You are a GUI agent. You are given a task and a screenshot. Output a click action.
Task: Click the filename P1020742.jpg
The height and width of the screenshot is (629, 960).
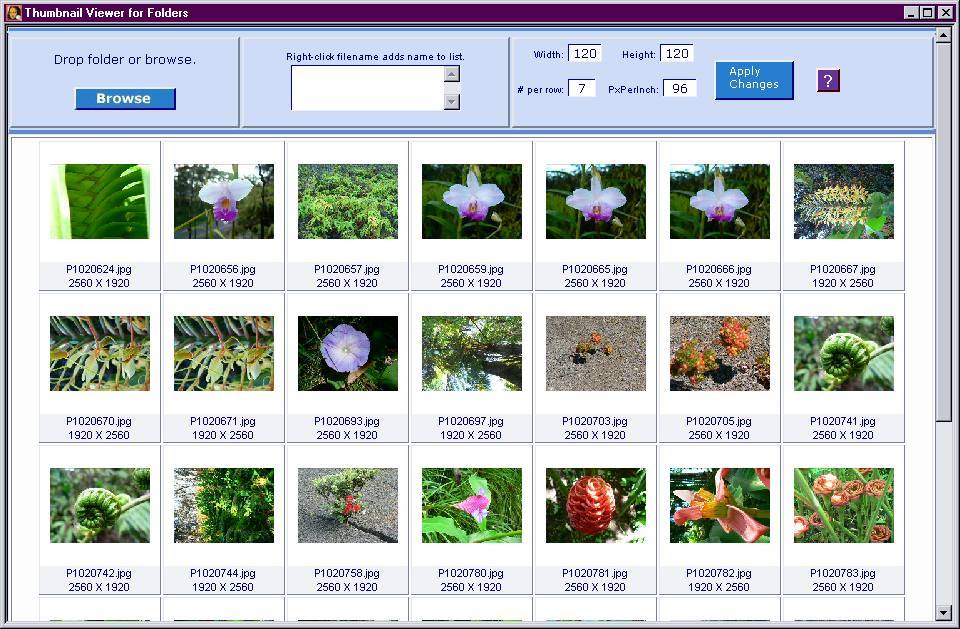point(99,573)
